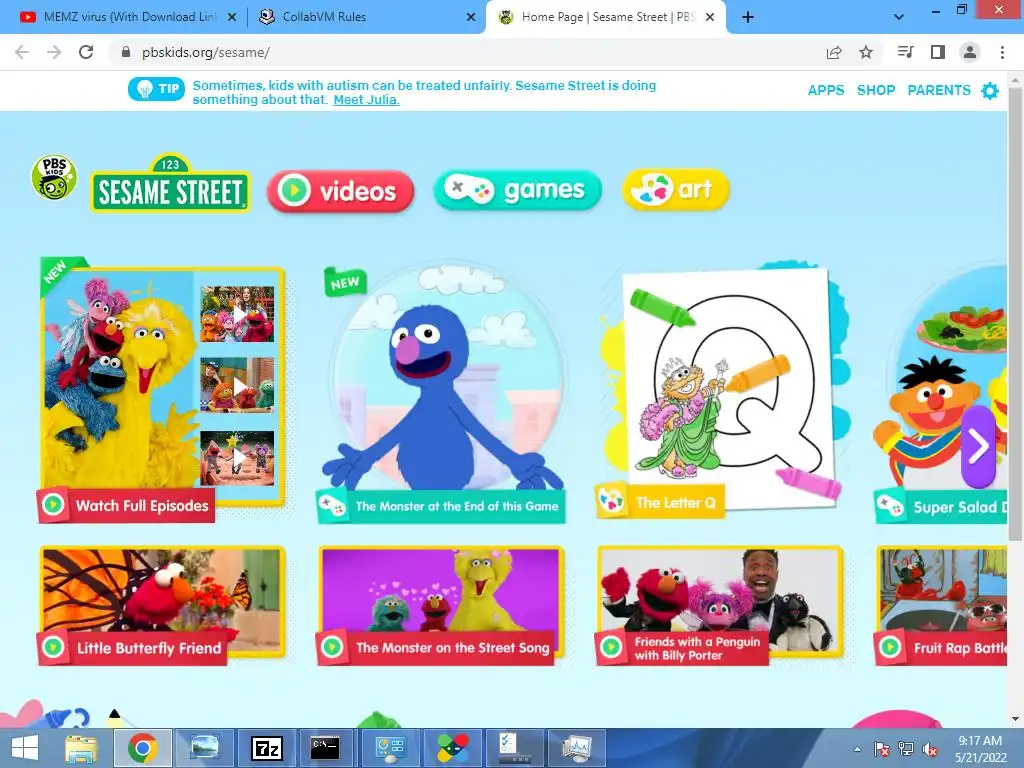Click play icon on Fruit Rap Battle label
Viewport: 1024px width, 768px height.
click(x=889, y=647)
